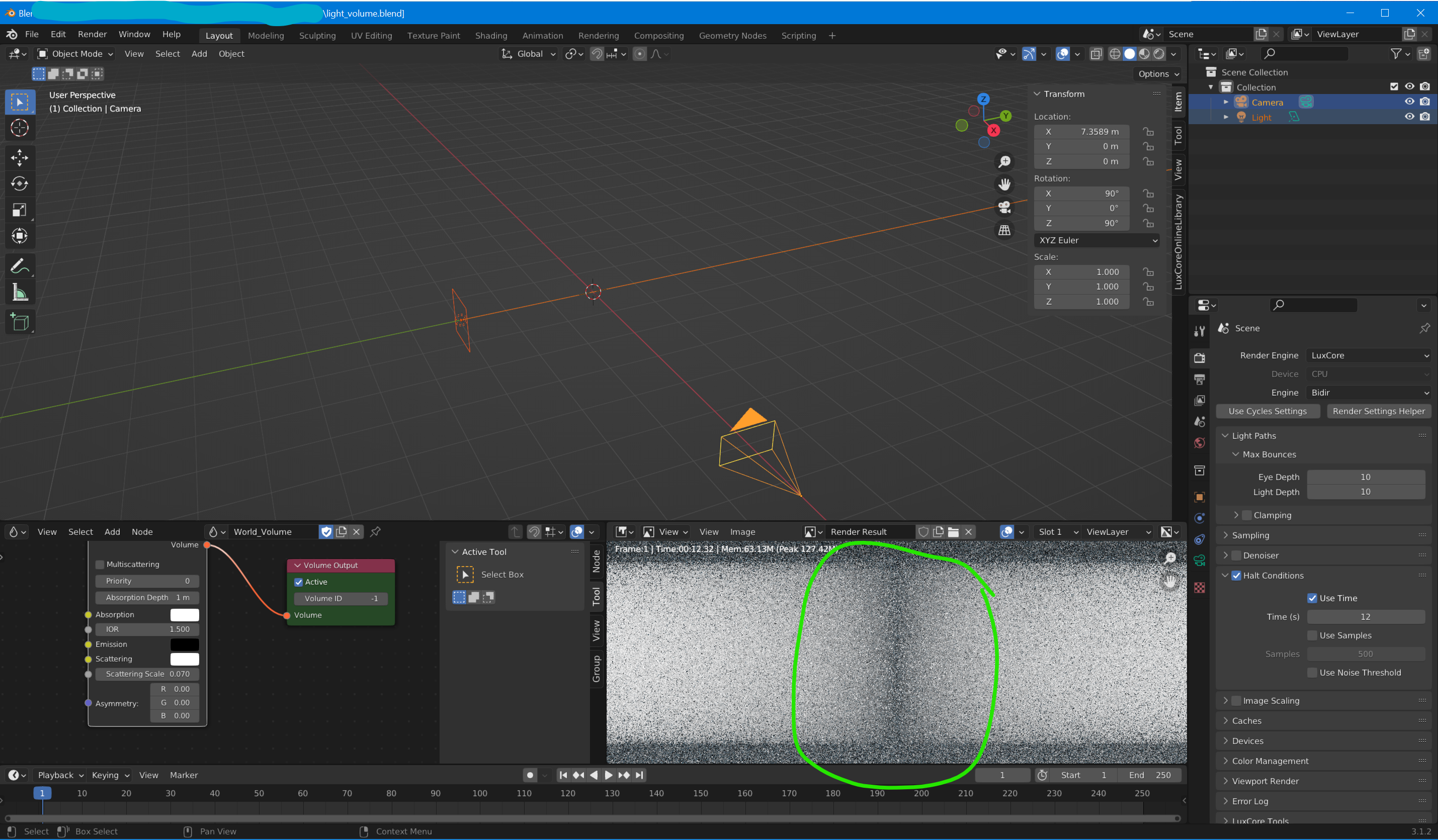Open the World properties tab
Screen dimensions: 1438x840
click(x=1199, y=443)
